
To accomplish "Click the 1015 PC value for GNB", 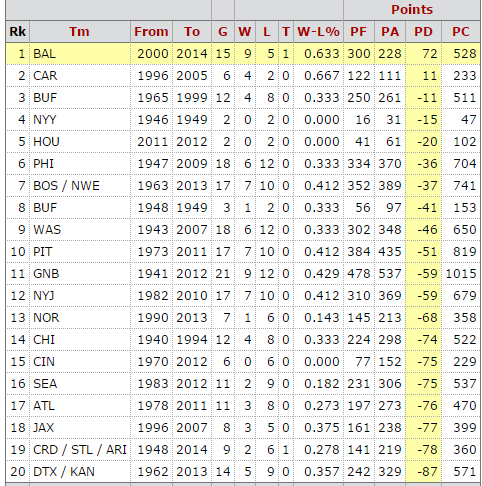I will (x=461, y=274).
